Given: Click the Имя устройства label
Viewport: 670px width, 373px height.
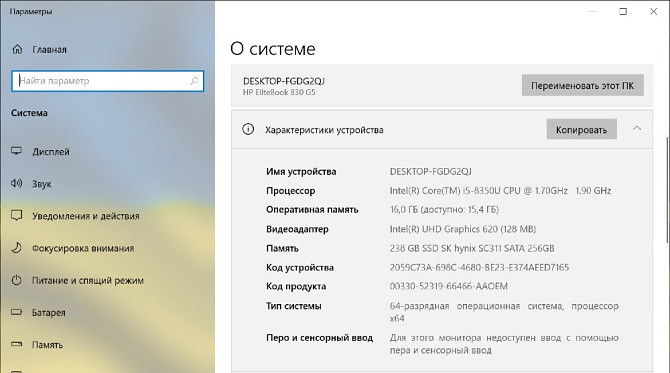Looking at the screenshot, I should click(301, 172).
